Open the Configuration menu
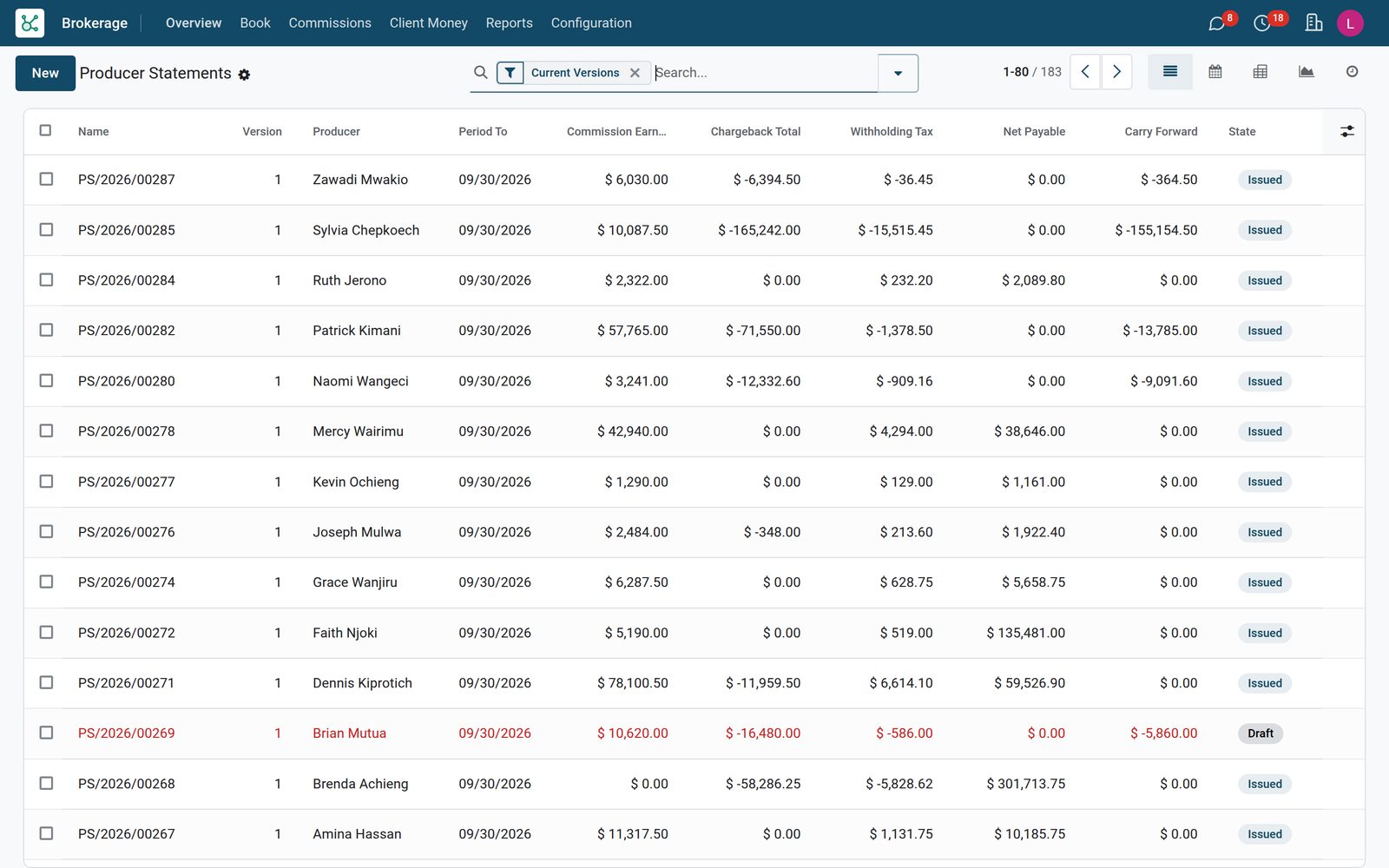 591,23
